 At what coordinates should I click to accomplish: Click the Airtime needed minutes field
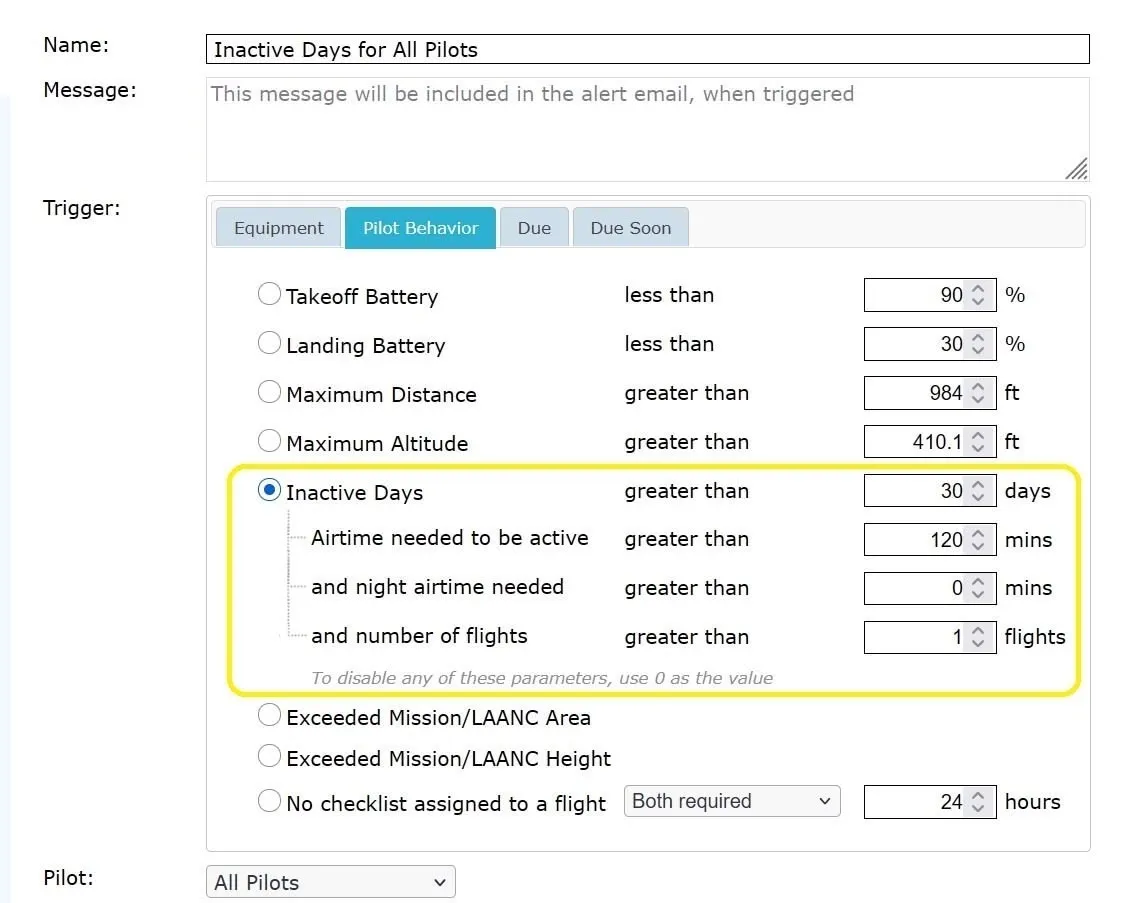(930, 539)
